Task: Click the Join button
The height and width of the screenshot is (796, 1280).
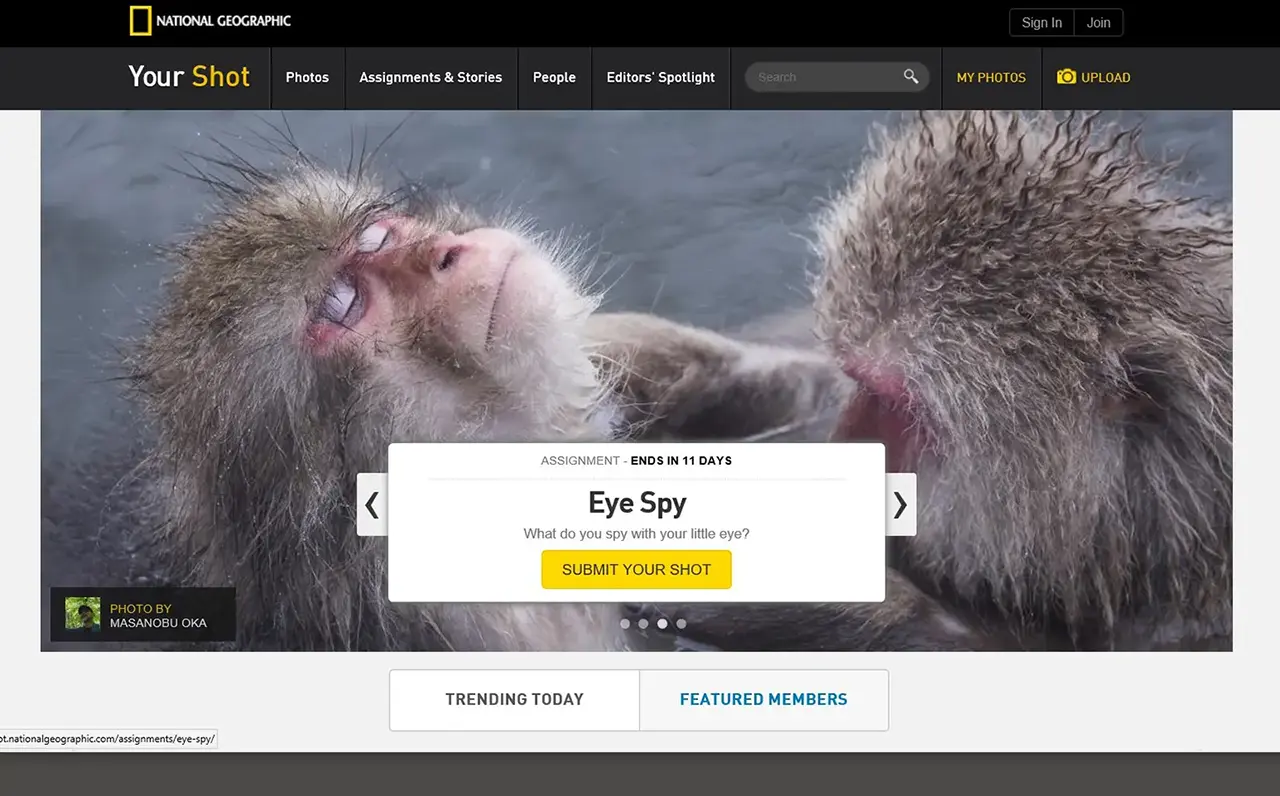Action: pyautogui.click(x=1099, y=23)
